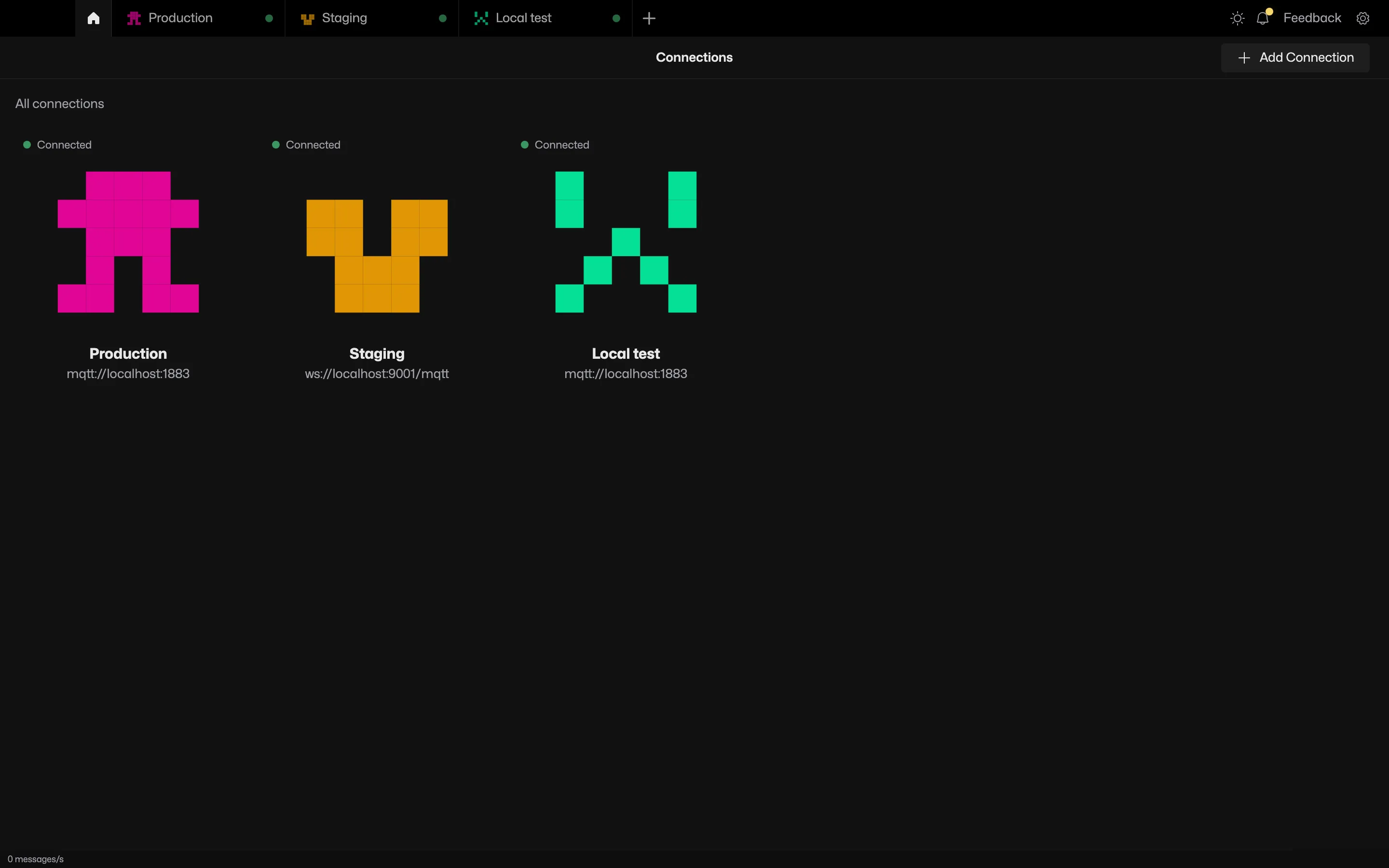1389x868 pixels.
Task: Click the orange Staging tab avatar icon
Action: point(308,19)
